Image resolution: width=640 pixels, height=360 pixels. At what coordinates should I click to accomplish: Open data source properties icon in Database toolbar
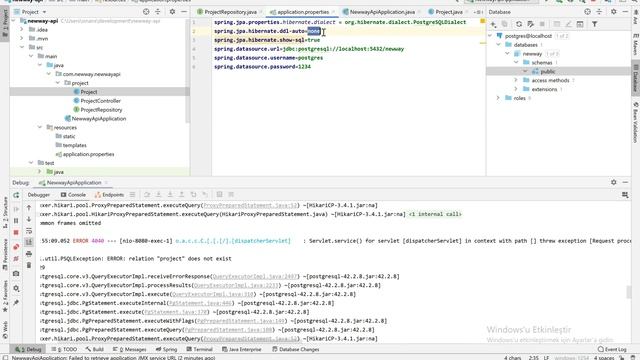530,24
